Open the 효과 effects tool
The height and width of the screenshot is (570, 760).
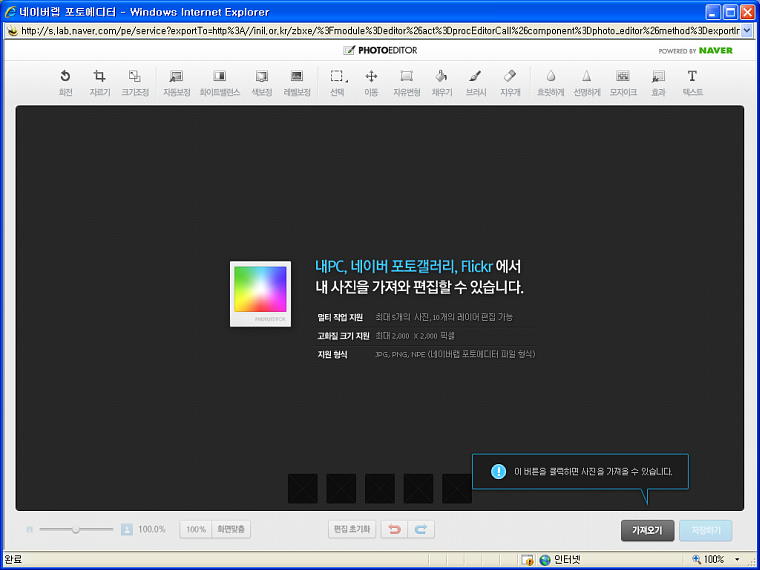tap(658, 82)
